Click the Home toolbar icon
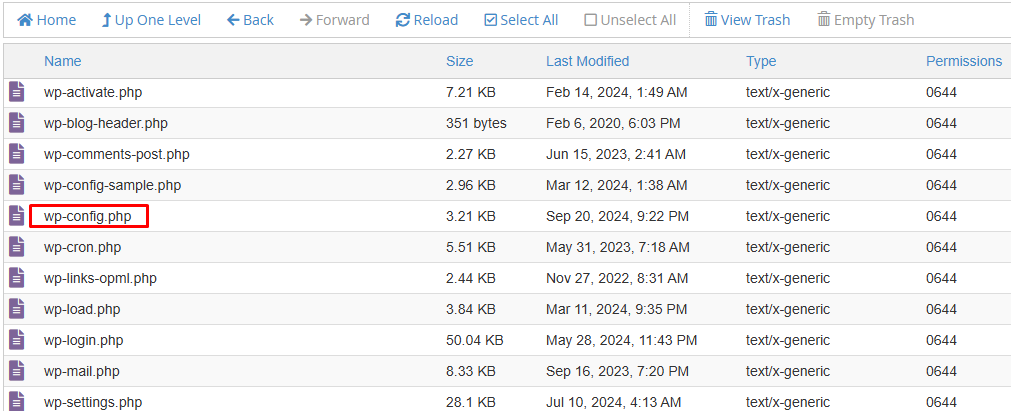The image size is (1011, 411). tap(26, 20)
